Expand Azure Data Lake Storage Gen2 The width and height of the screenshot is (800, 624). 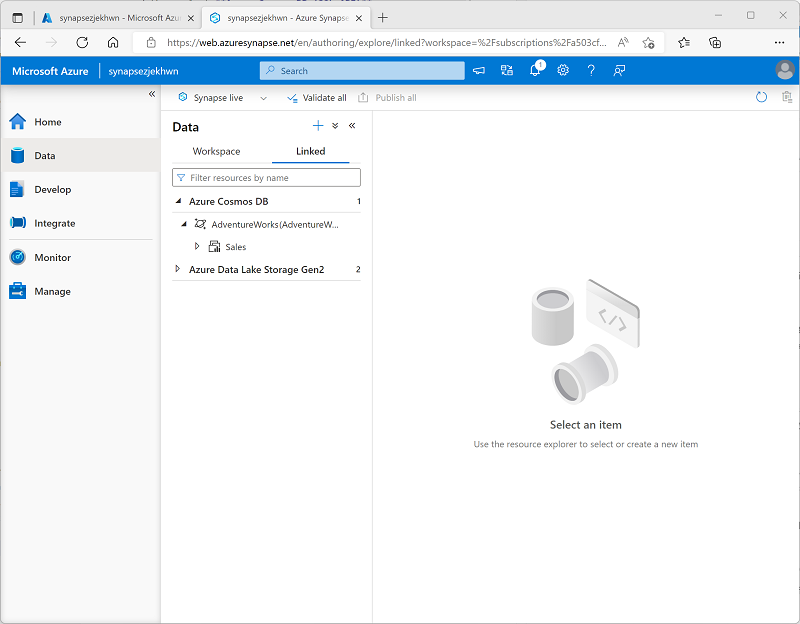tap(177, 269)
